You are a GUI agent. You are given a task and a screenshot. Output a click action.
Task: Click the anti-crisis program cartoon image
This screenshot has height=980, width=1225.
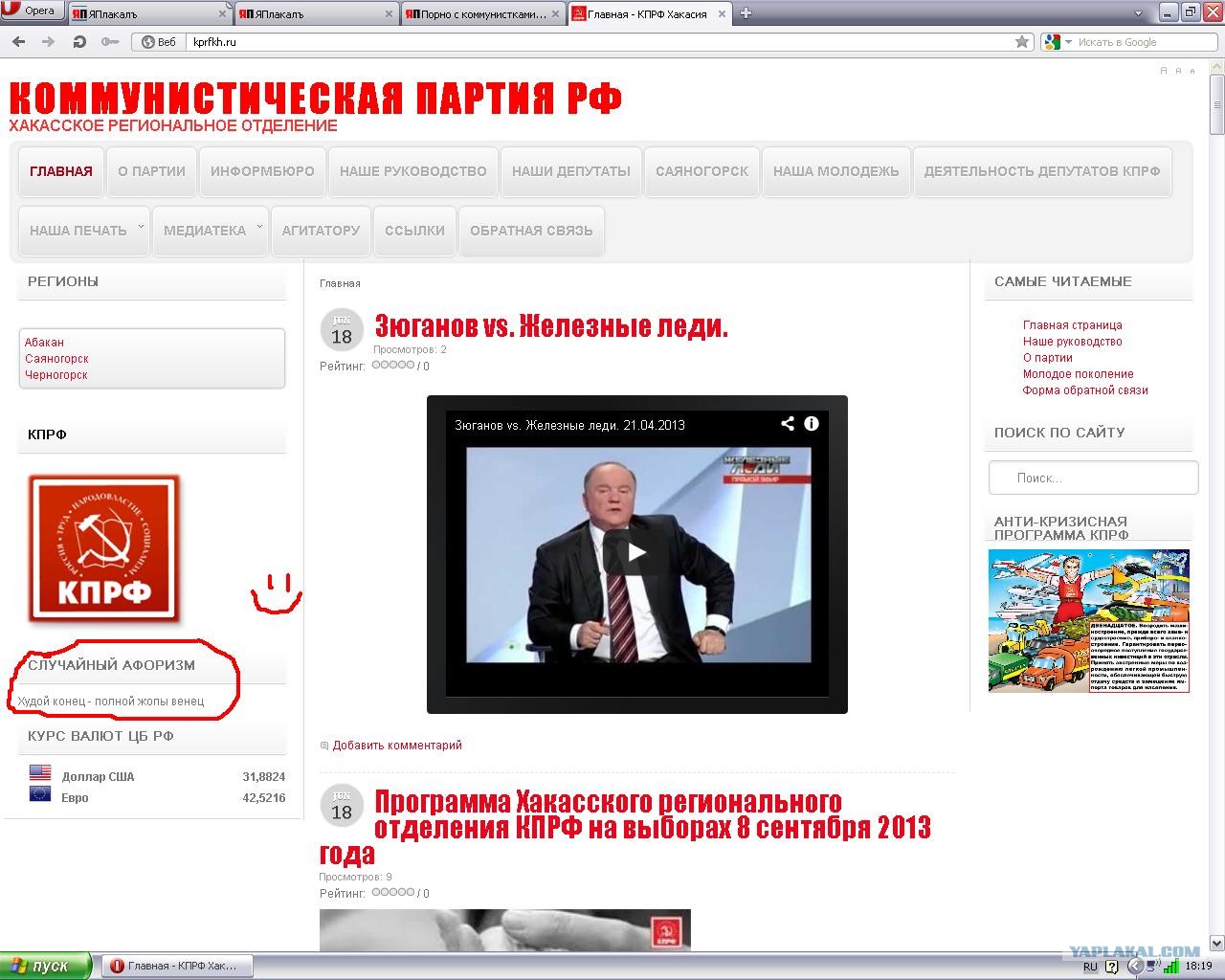click(x=1089, y=620)
